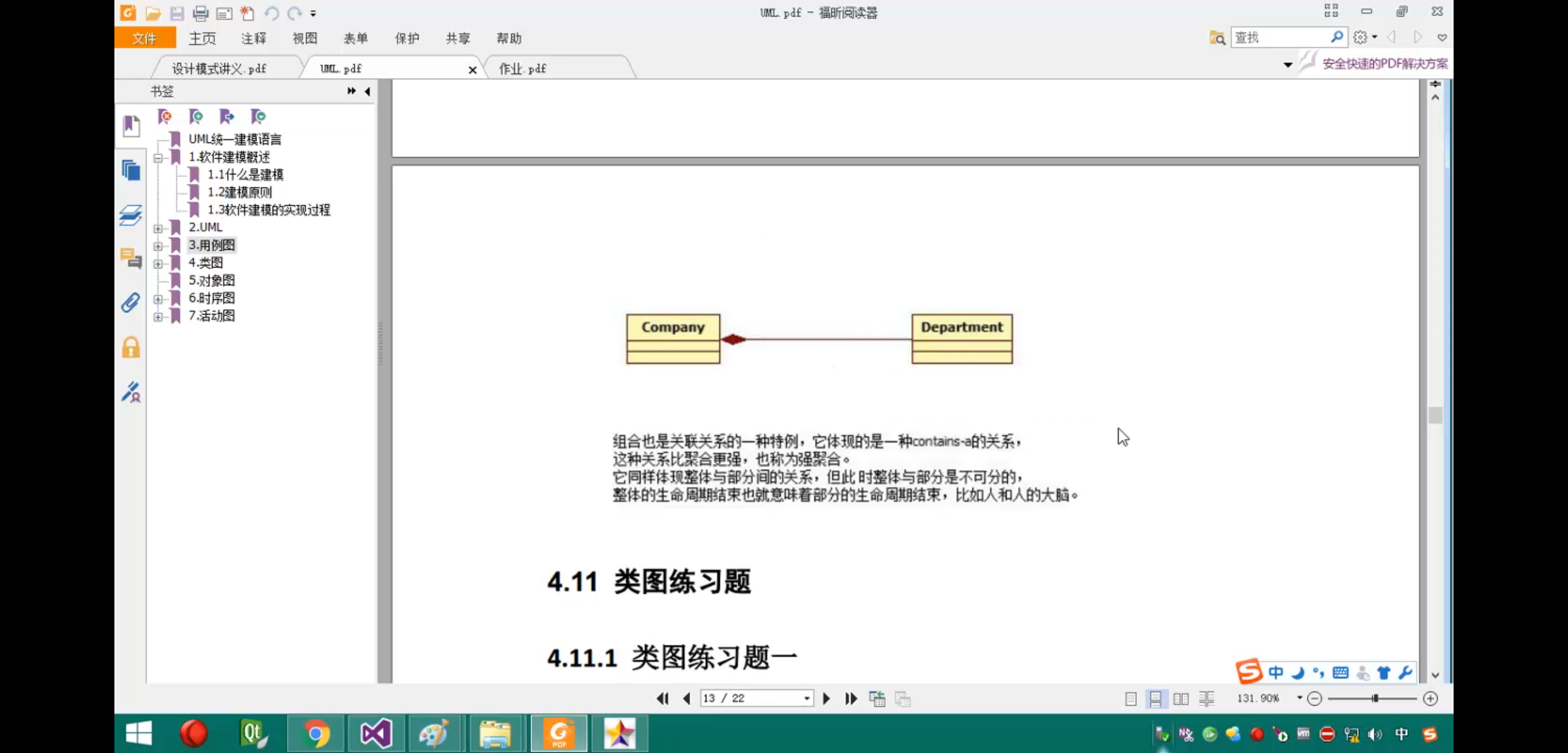Screen dimensions: 1568x753
Task: Enable continuous page view mode
Action: pyautogui.click(x=1156, y=699)
